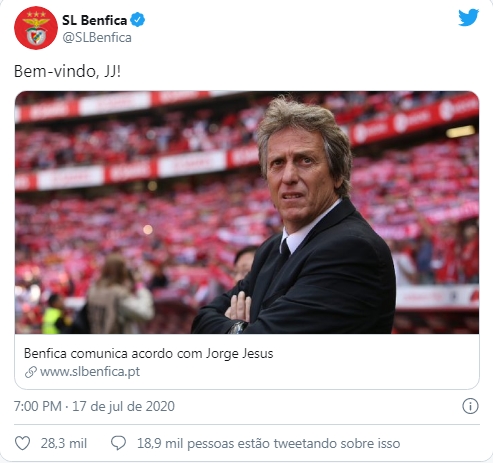
Task: Click the link chain icon
Action: (x=31, y=372)
